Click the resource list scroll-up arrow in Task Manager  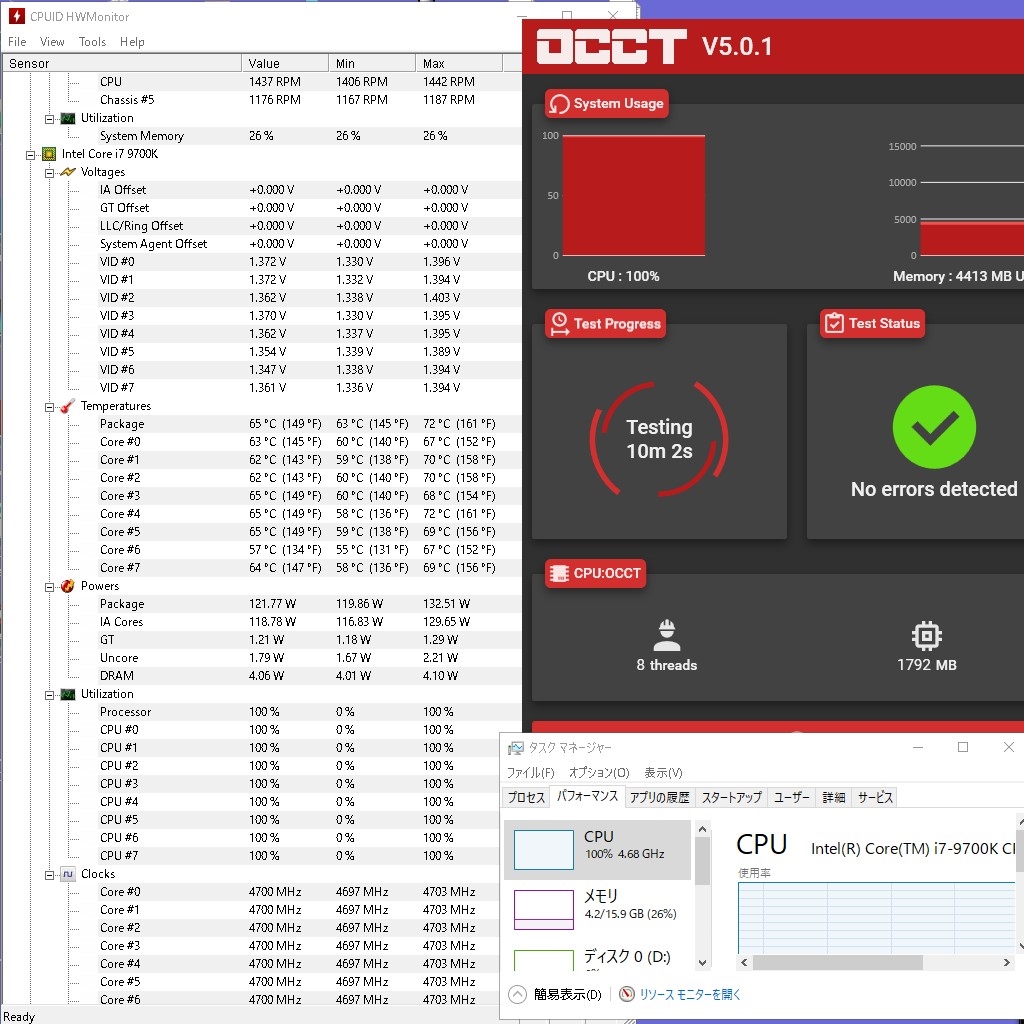coord(702,829)
